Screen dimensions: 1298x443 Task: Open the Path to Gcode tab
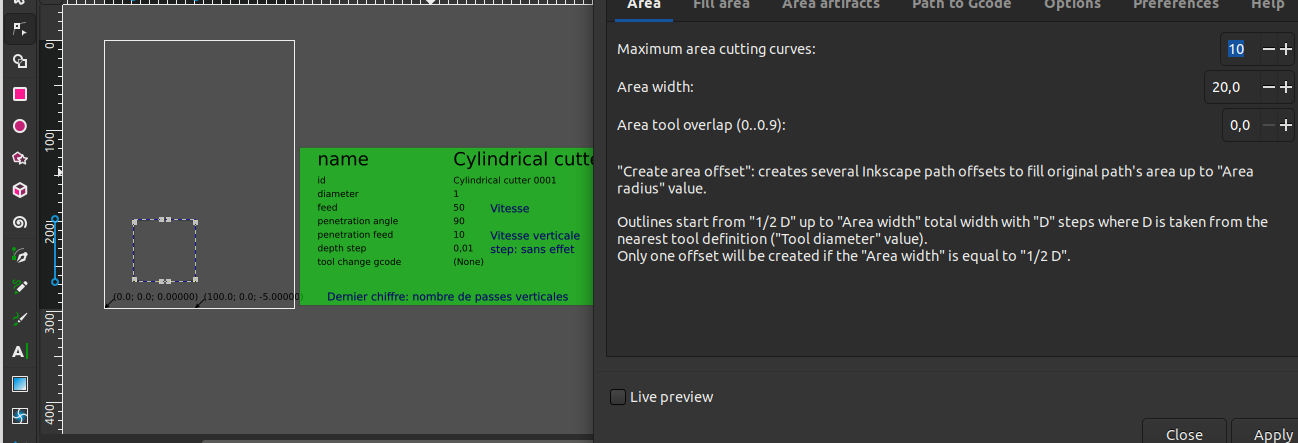tap(961, 5)
